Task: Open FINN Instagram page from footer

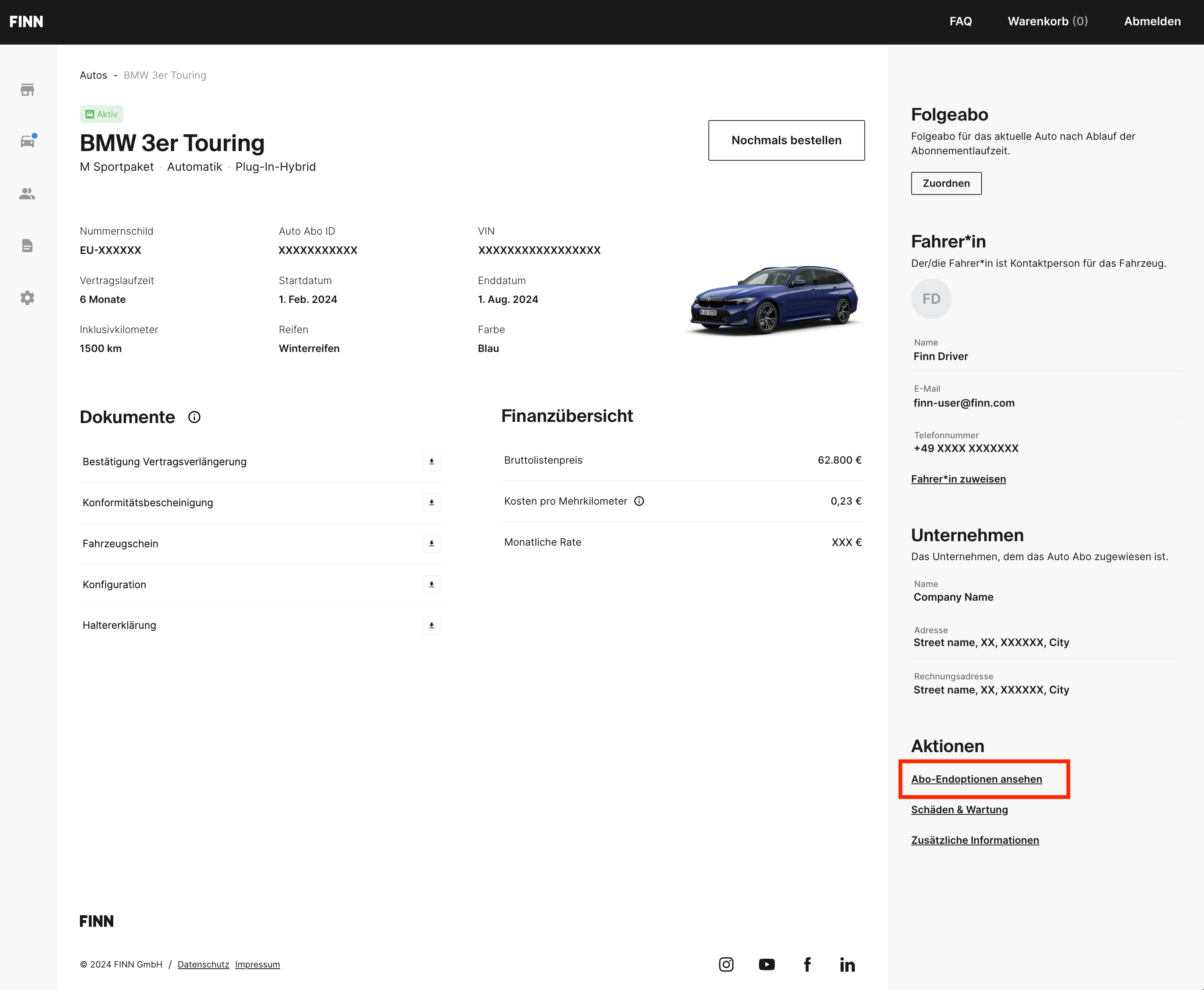Action: [x=726, y=964]
